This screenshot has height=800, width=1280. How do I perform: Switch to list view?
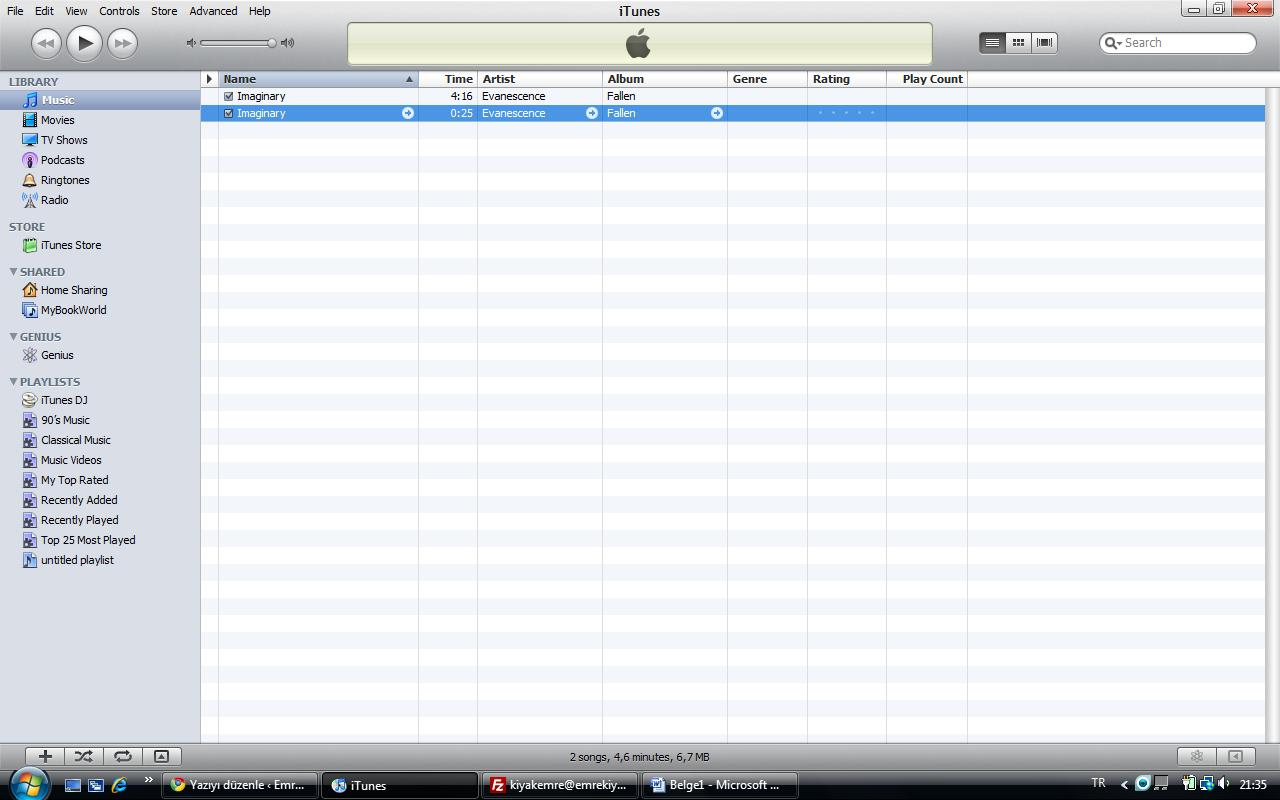coord(992,43)
